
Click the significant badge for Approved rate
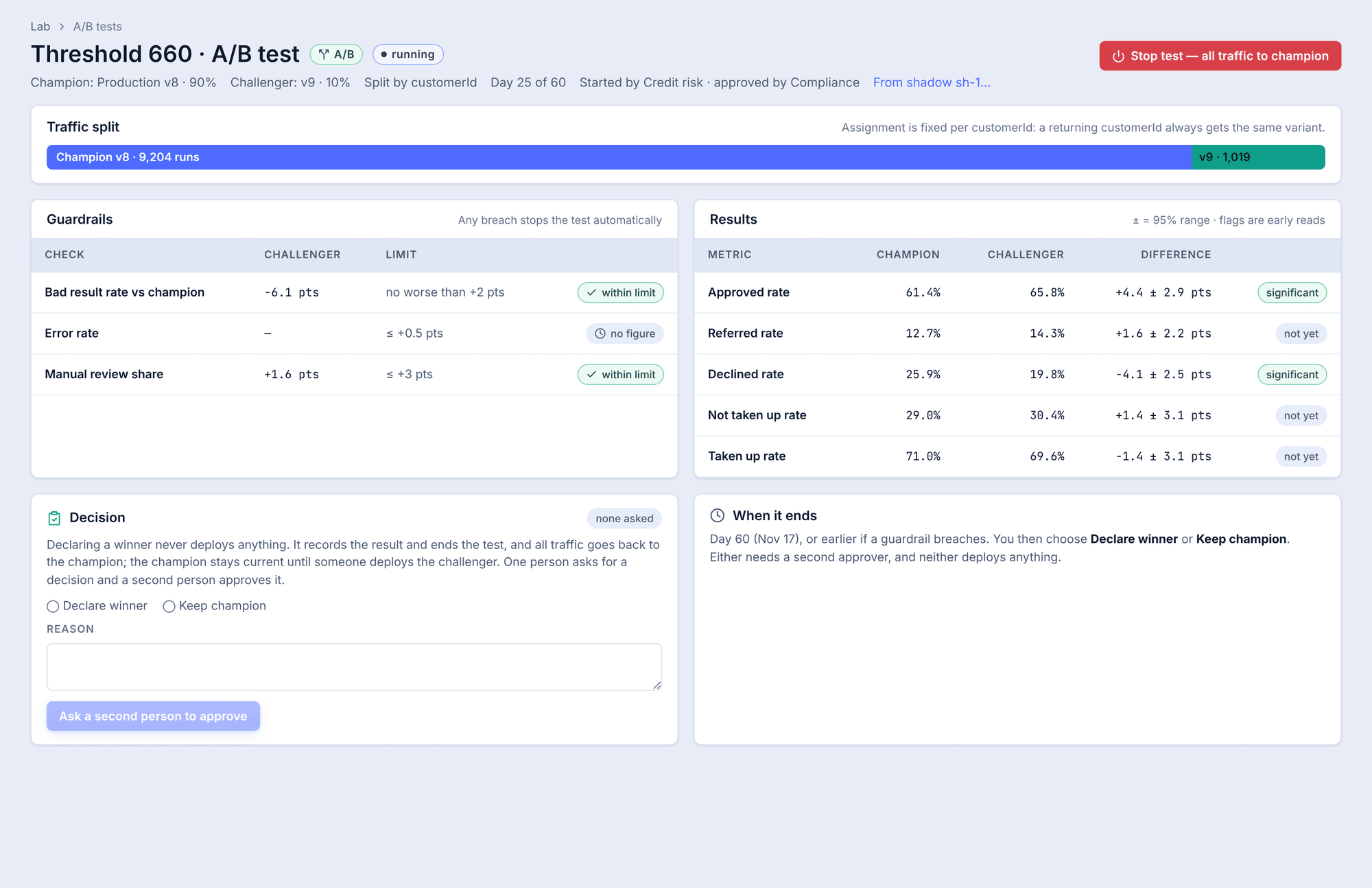pyautogui.click(x=1292, y=292)
